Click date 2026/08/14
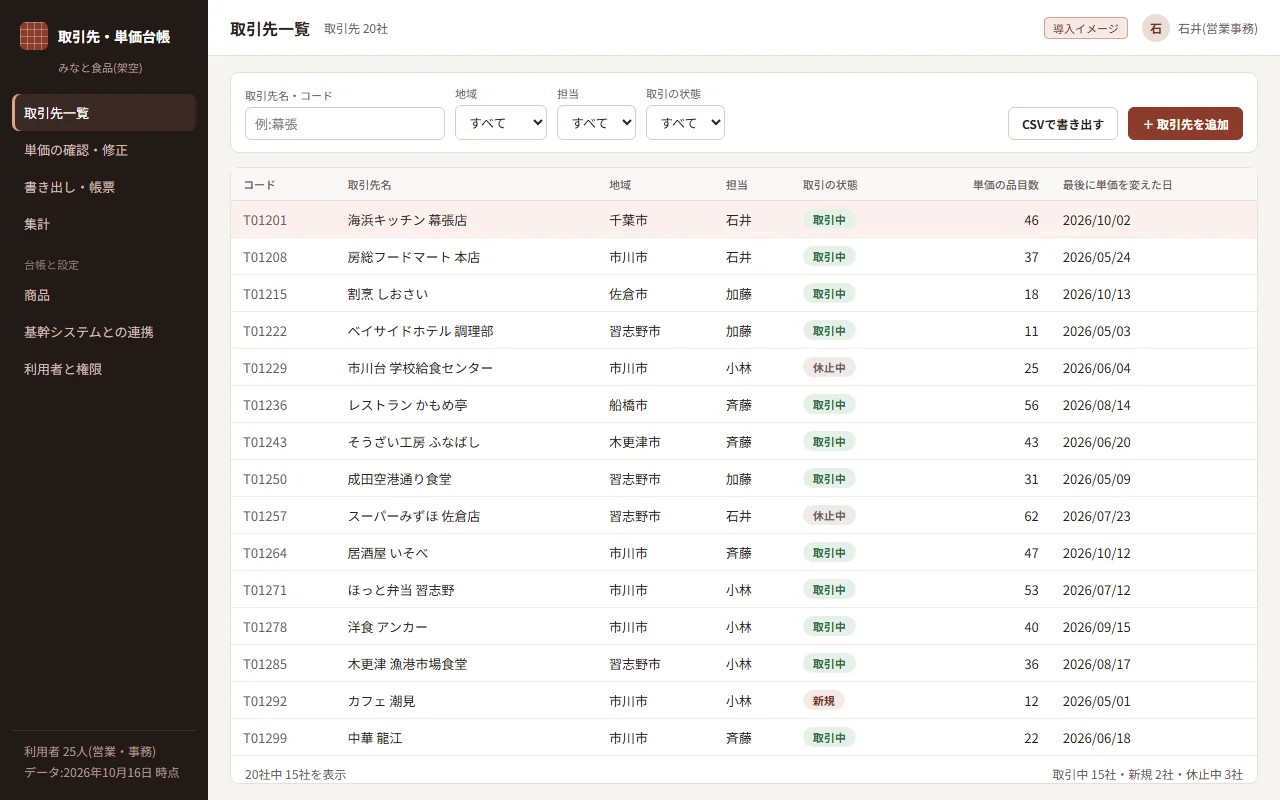 click(1097, 405)
